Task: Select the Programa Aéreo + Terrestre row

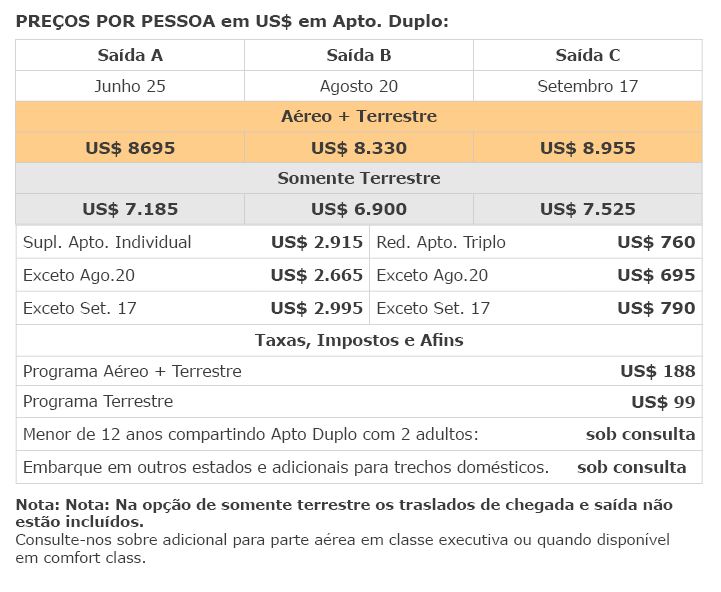Action: 359,371
